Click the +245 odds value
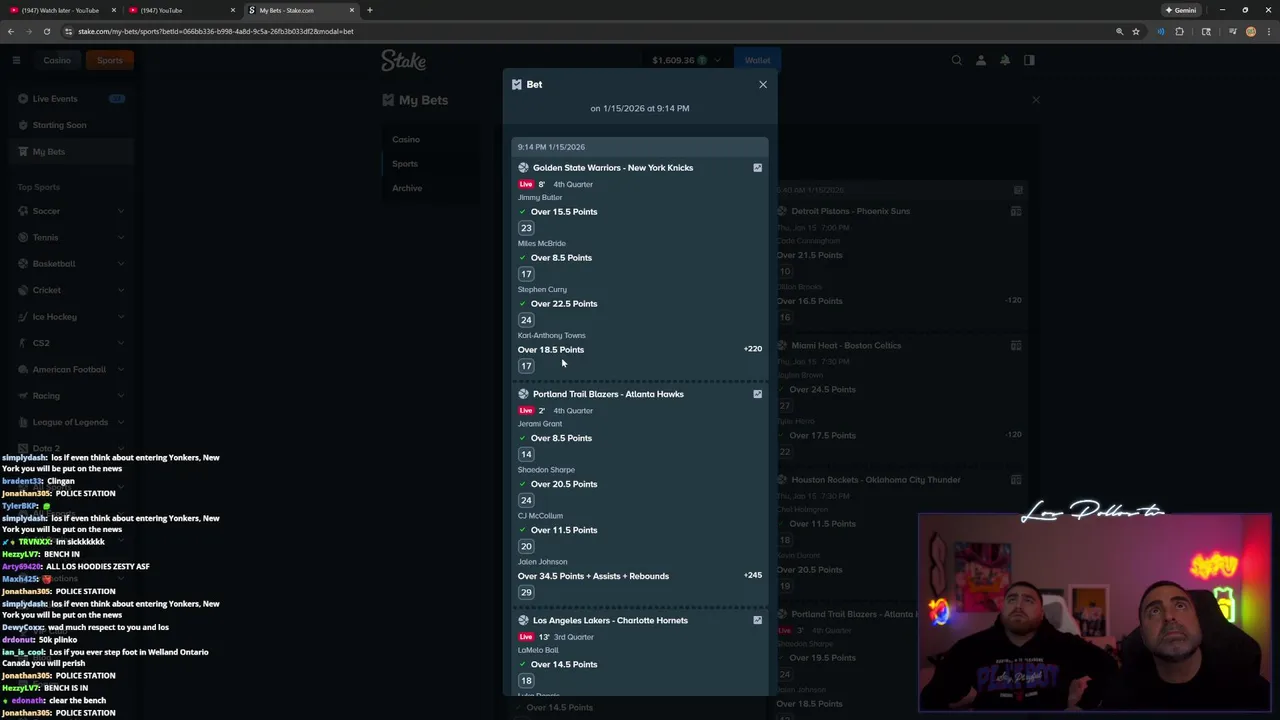 tap(753, 575)
